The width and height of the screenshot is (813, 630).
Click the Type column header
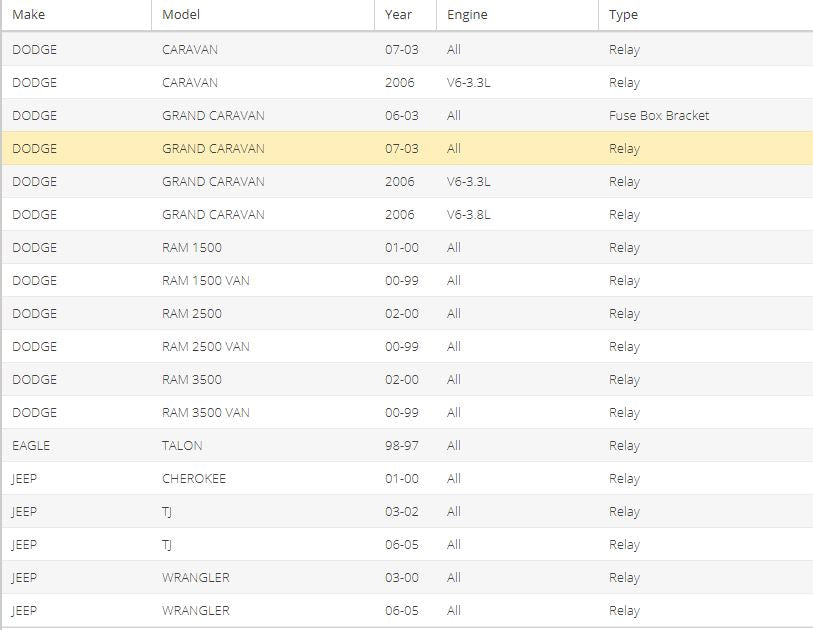coord(706,15)
